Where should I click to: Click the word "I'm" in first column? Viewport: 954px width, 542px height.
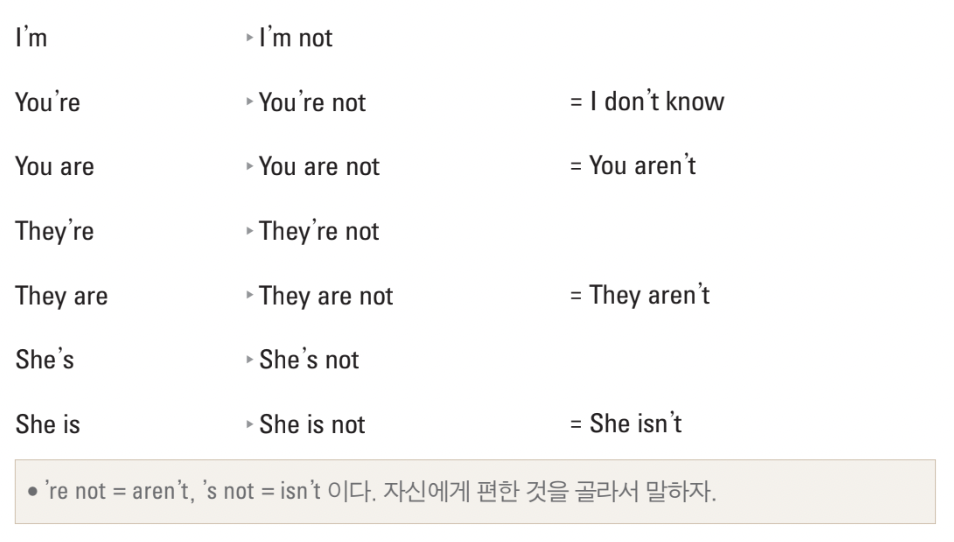32,37
